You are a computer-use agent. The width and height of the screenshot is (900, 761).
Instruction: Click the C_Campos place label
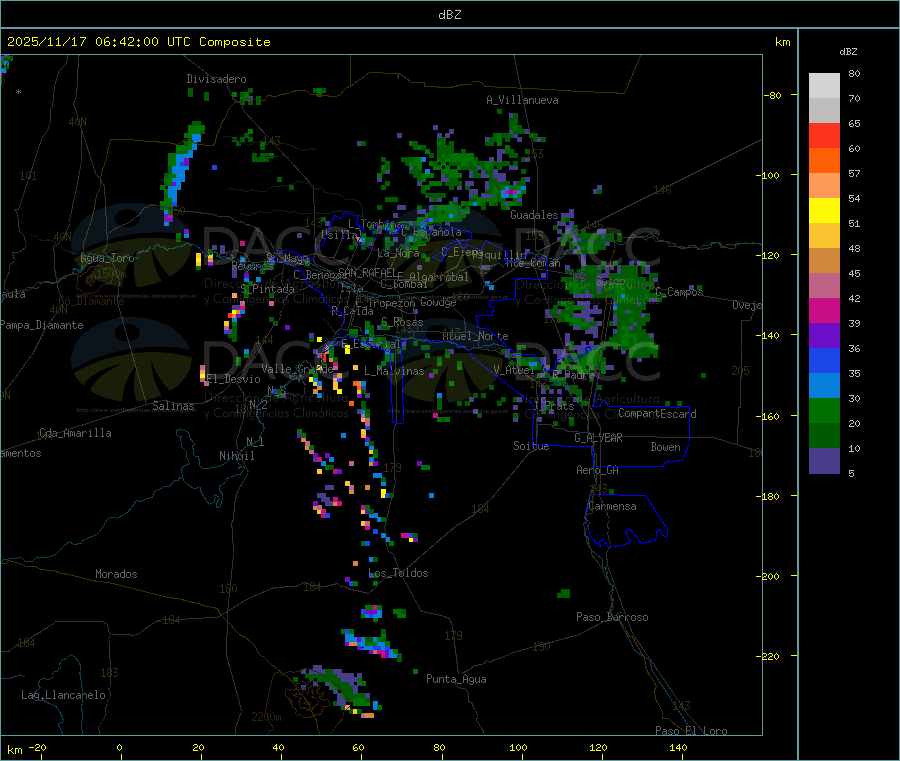680,292
